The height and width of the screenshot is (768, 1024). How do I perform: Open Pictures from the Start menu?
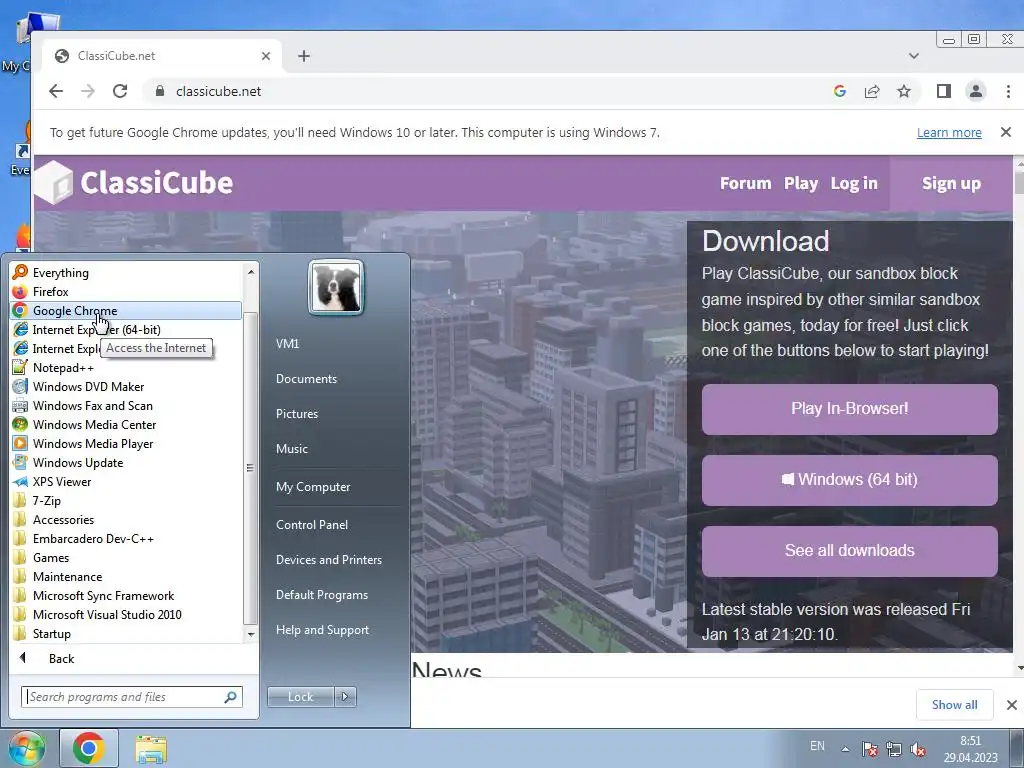tap(297, 414)
